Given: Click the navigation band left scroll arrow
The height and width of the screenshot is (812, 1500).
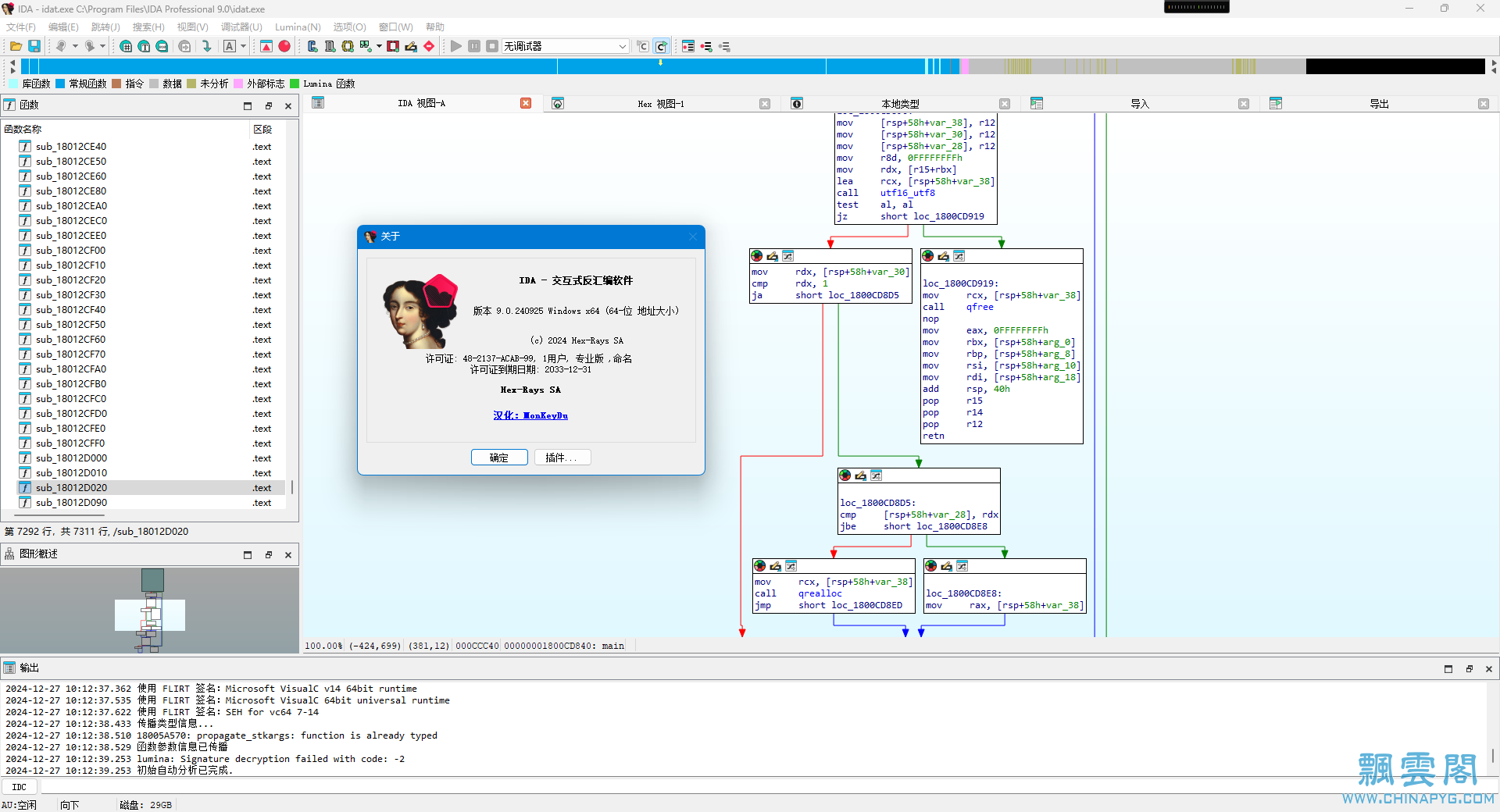Looking at the screenshot, I should tap(12, 62).
